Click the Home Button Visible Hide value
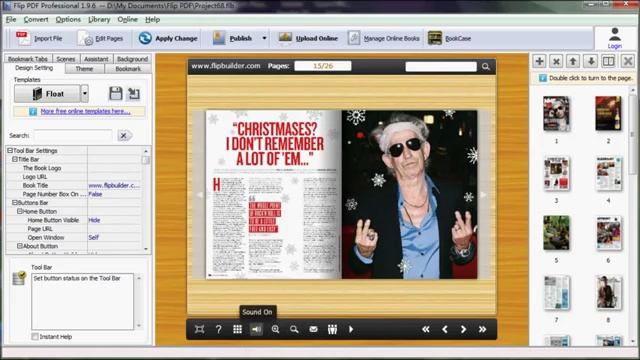 (94, 220)
